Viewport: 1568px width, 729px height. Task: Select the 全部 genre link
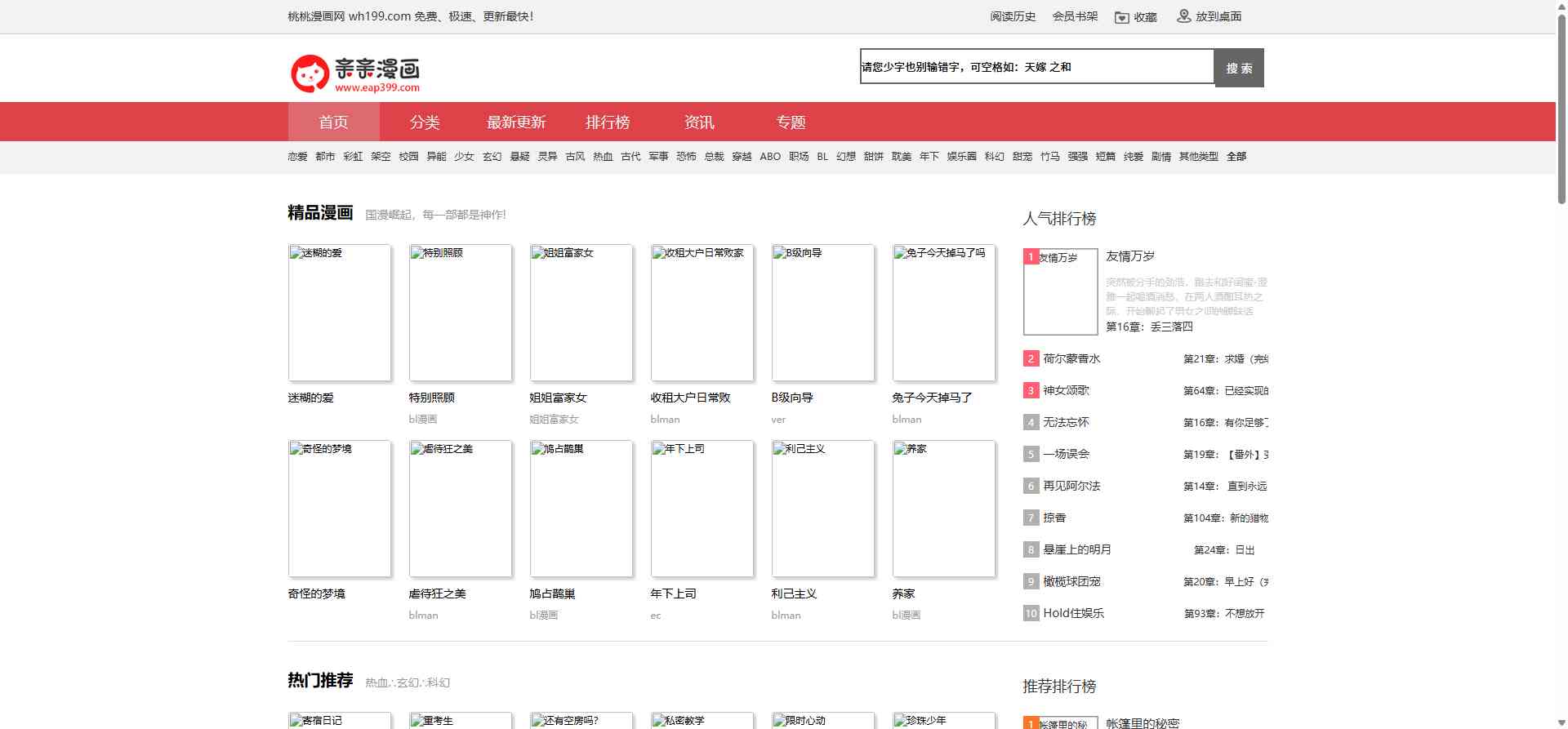pyautogui.click(x=1236, y=157)
